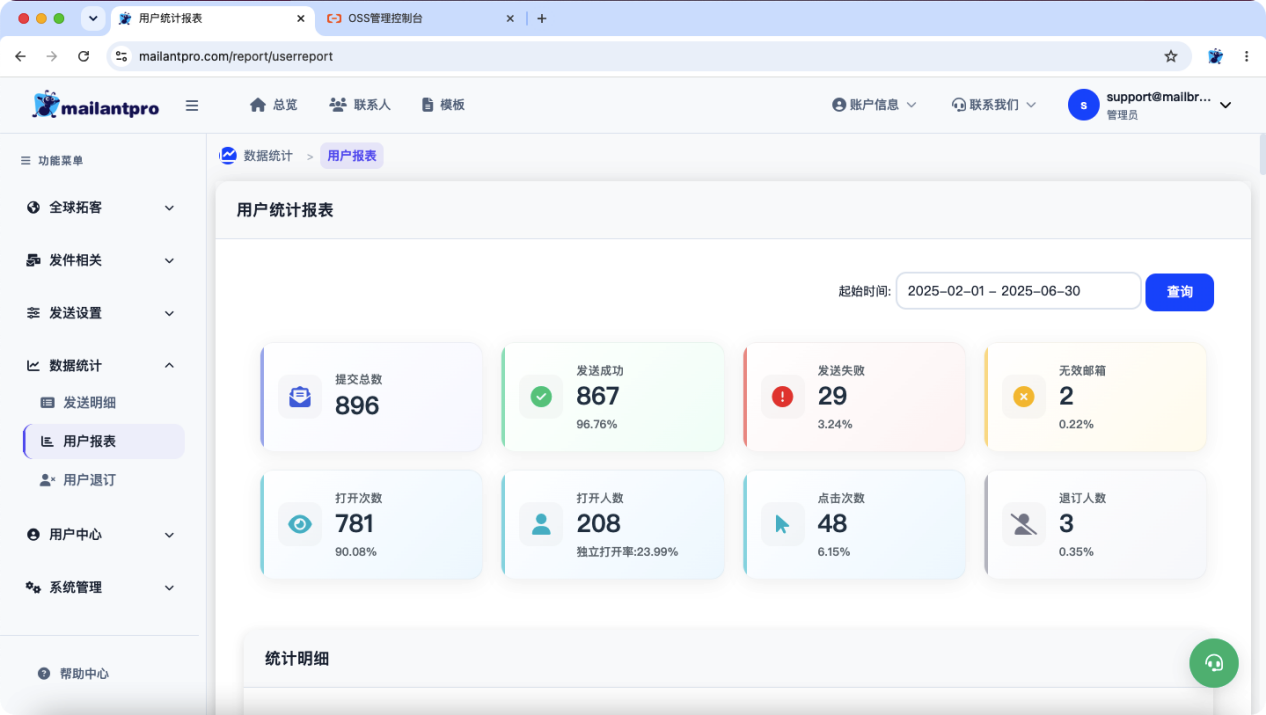1266x715 pixels.
Task: Click the 96.76% success rate text
Action: tap(597, 424)
